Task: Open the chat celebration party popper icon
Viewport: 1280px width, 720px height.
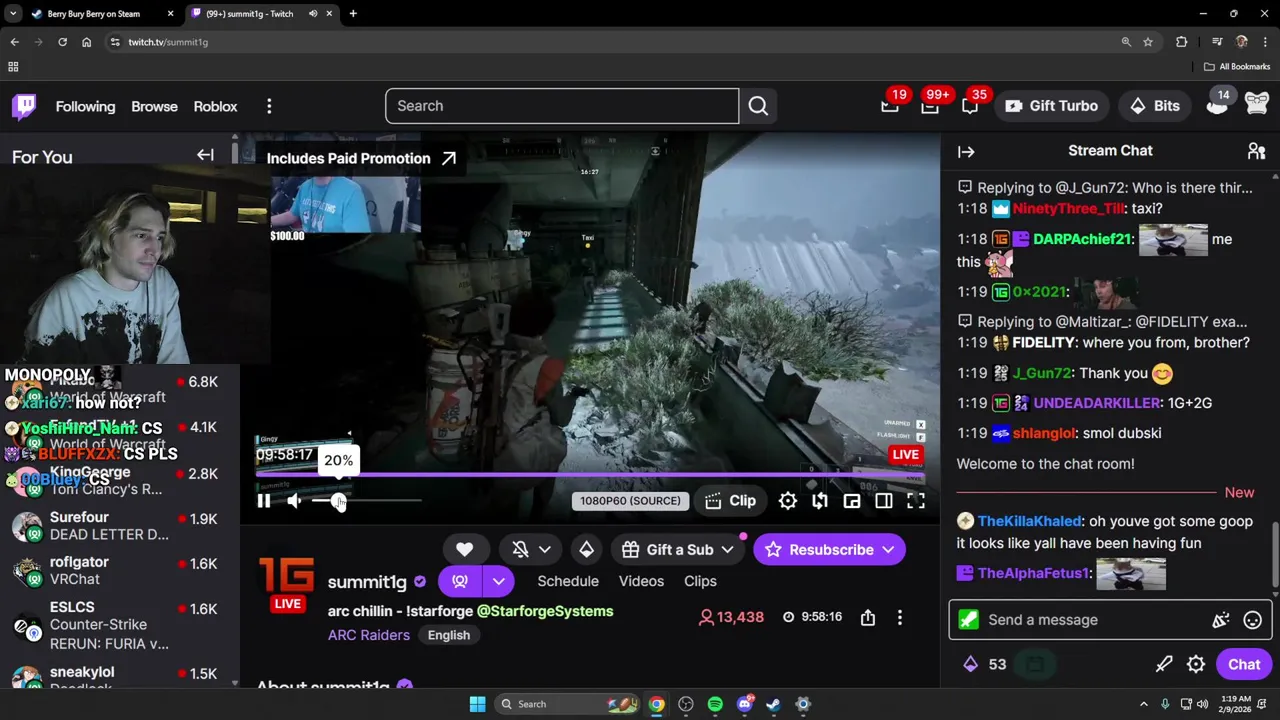Action: coord(1220,620)
